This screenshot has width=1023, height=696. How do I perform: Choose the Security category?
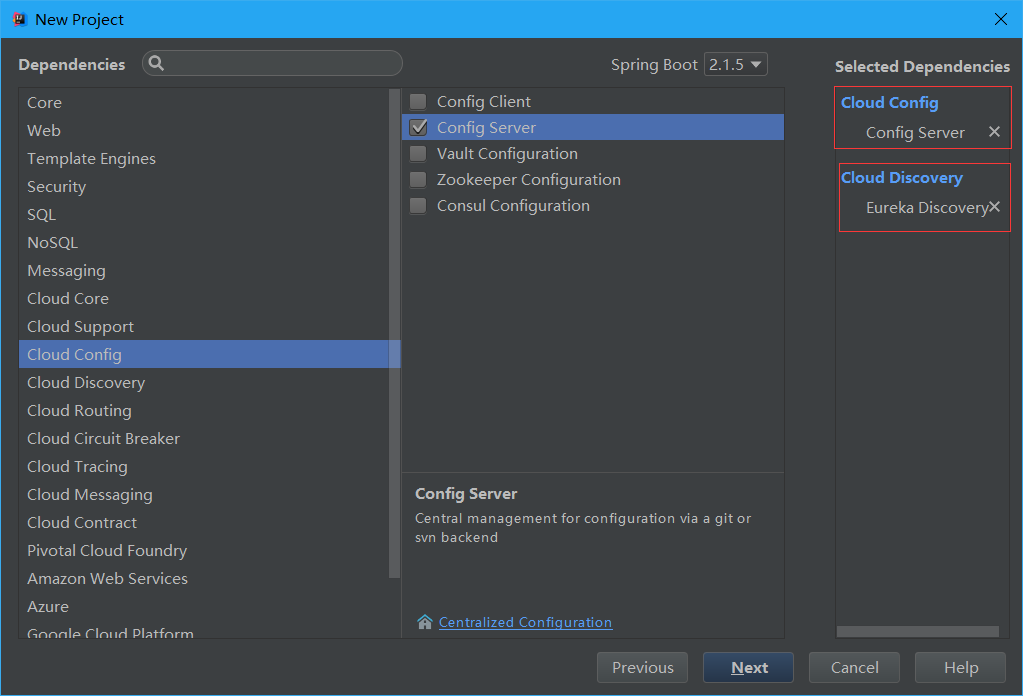coord(204,187)
